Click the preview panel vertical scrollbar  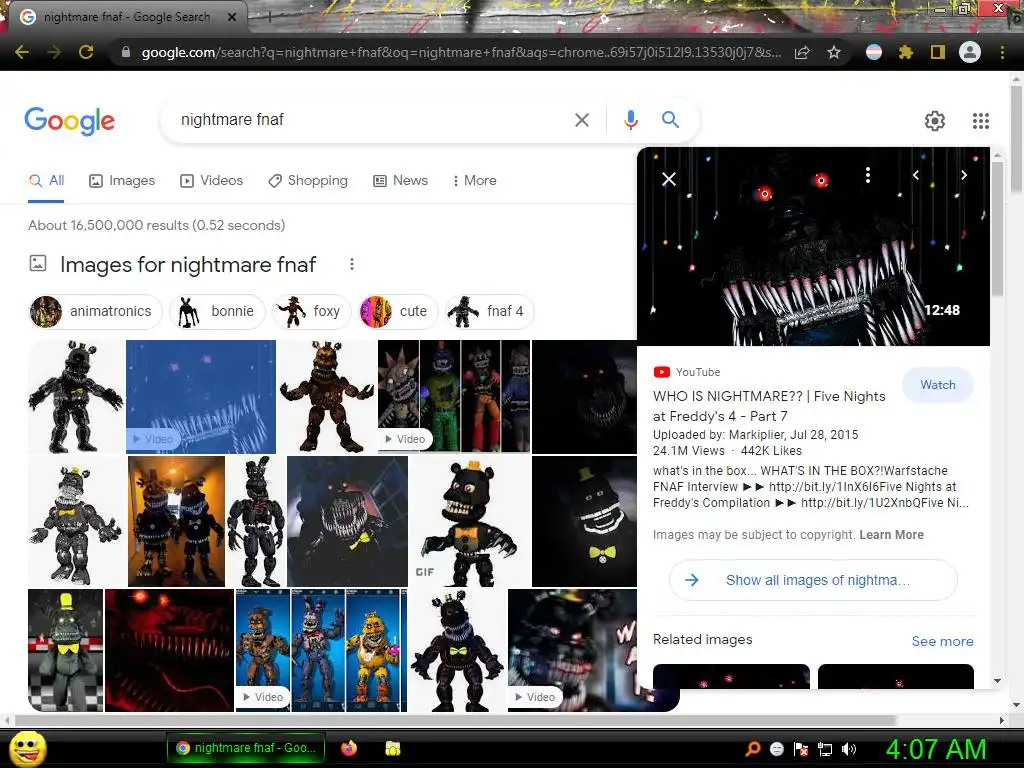997,229
